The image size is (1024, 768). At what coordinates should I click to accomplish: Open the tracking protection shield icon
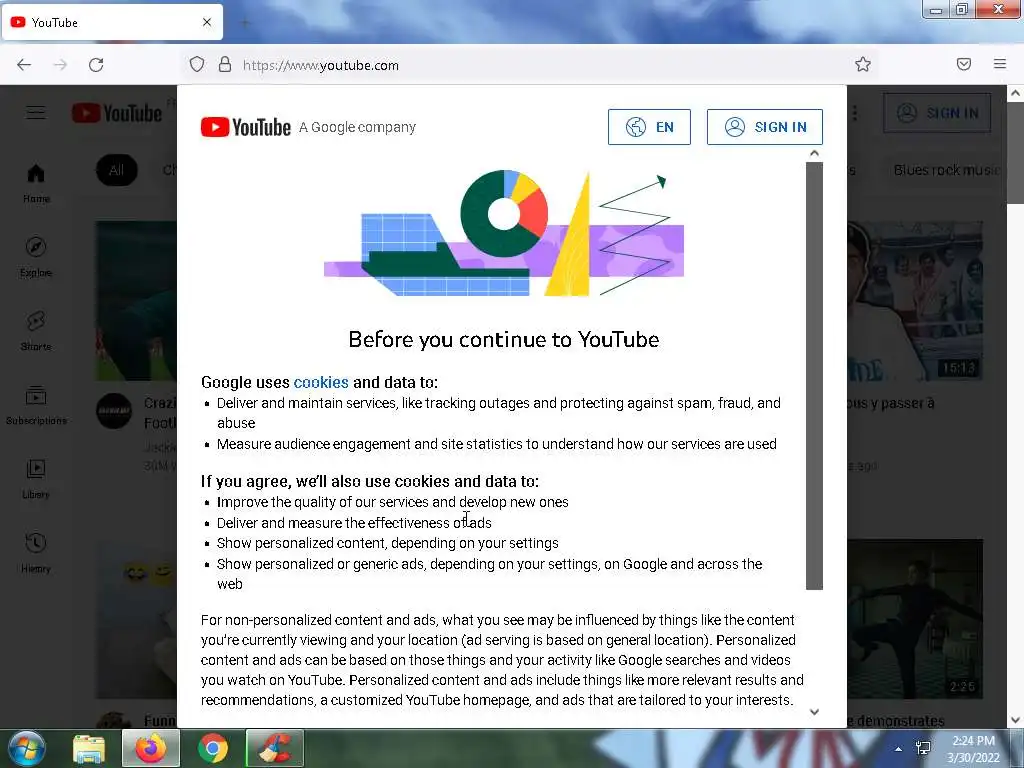coord(197,65)
